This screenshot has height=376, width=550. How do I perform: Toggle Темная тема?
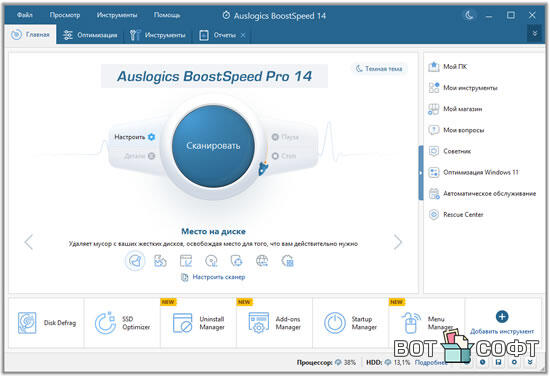[x=379, y=69]
